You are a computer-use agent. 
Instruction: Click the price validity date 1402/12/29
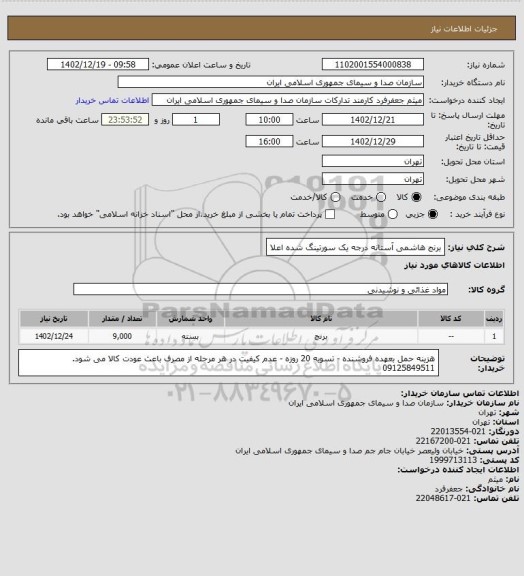tap(373, 141)
